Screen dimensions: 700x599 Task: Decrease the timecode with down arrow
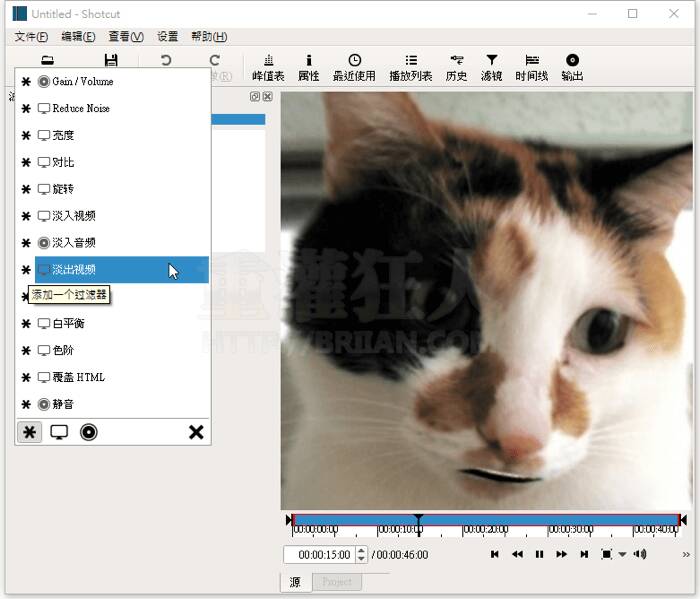click(x=362, y=559)
